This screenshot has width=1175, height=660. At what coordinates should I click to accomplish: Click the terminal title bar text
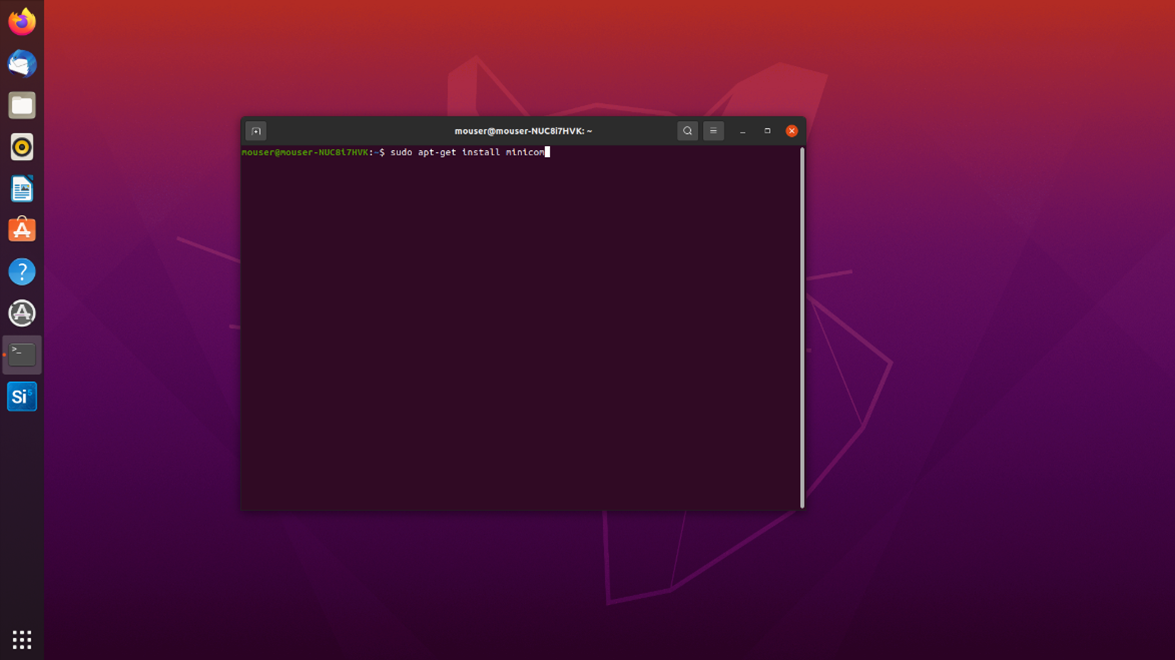click(523, 131)
